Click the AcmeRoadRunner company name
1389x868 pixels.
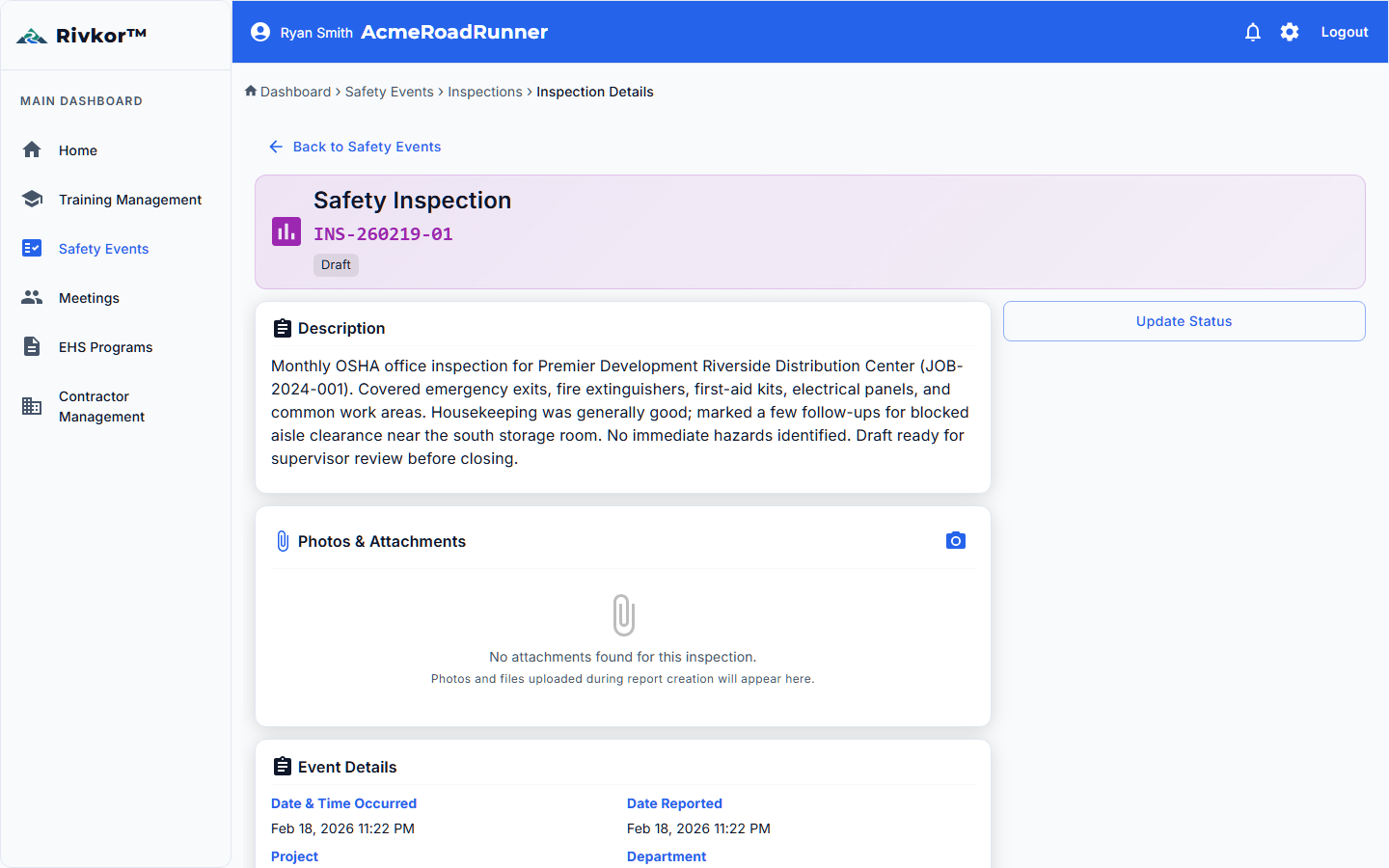454,32
